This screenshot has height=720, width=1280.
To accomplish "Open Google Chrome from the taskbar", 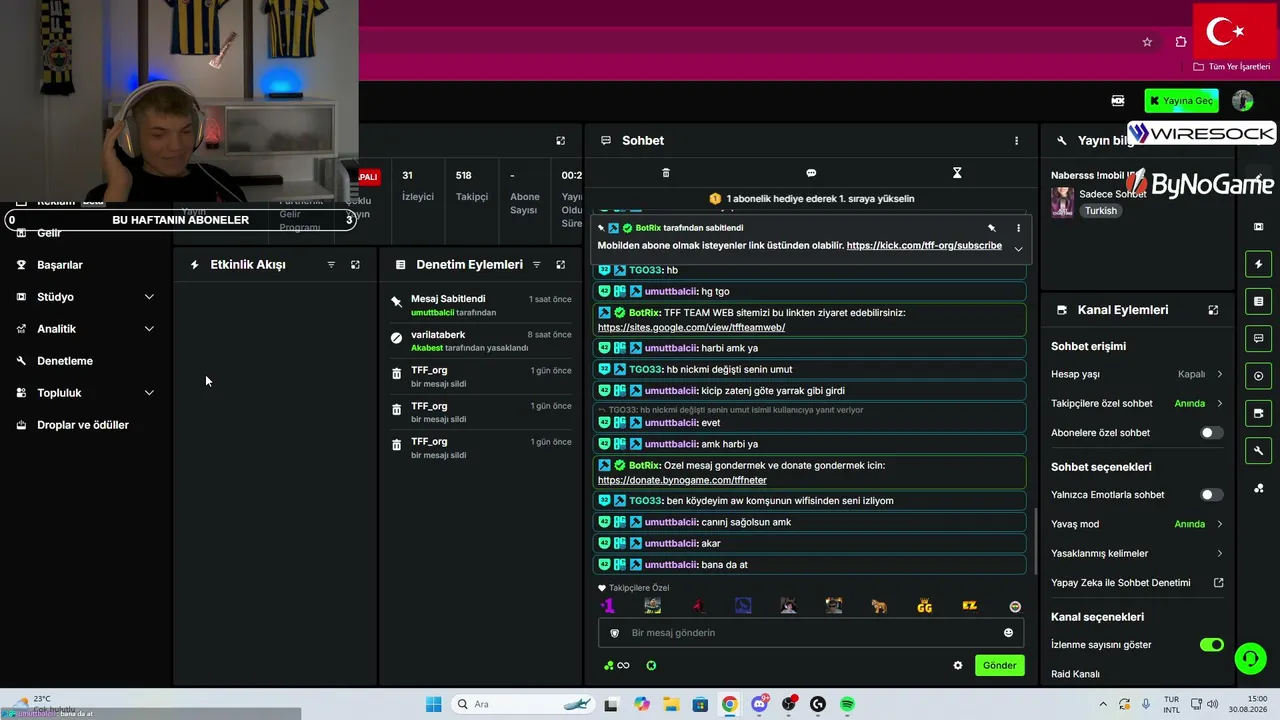I will click(729, 704).
